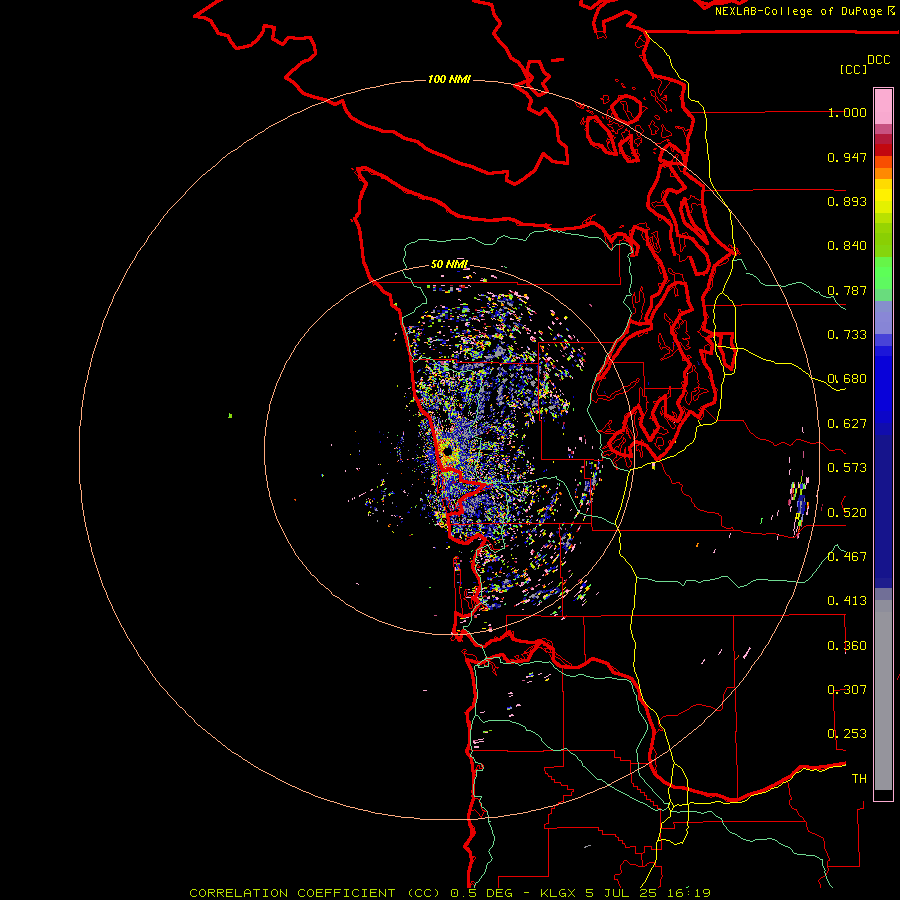Pick the pink segment of color bar
The height and width of the screenshot is (900, 900).
883,106
